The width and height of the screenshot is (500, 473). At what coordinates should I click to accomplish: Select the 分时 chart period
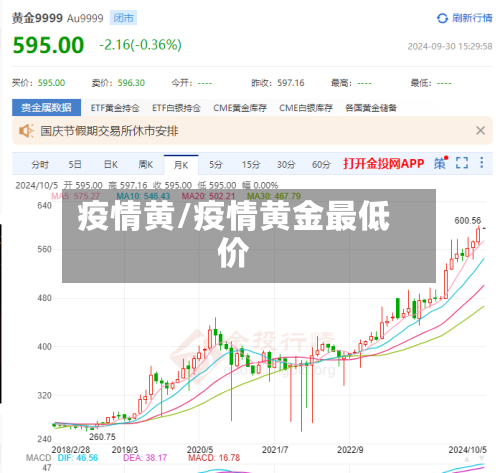click(x=40, y=165)
